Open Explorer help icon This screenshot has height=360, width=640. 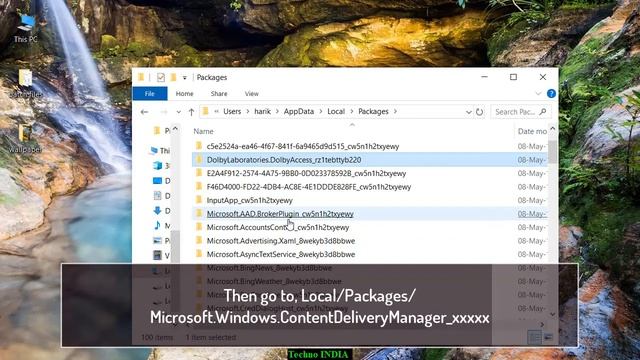pyautogui.click(x=551, y=93)
